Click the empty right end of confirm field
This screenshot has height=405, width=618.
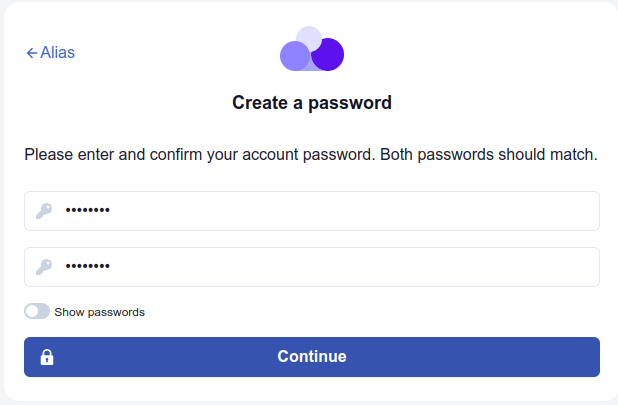(x=560, y=267)
